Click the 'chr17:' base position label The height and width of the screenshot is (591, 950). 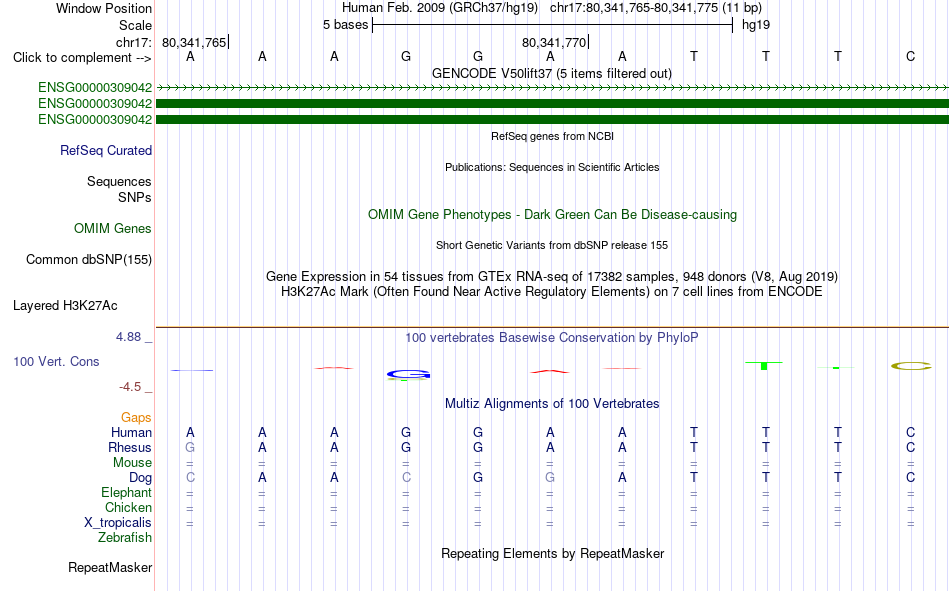(134, 42)
